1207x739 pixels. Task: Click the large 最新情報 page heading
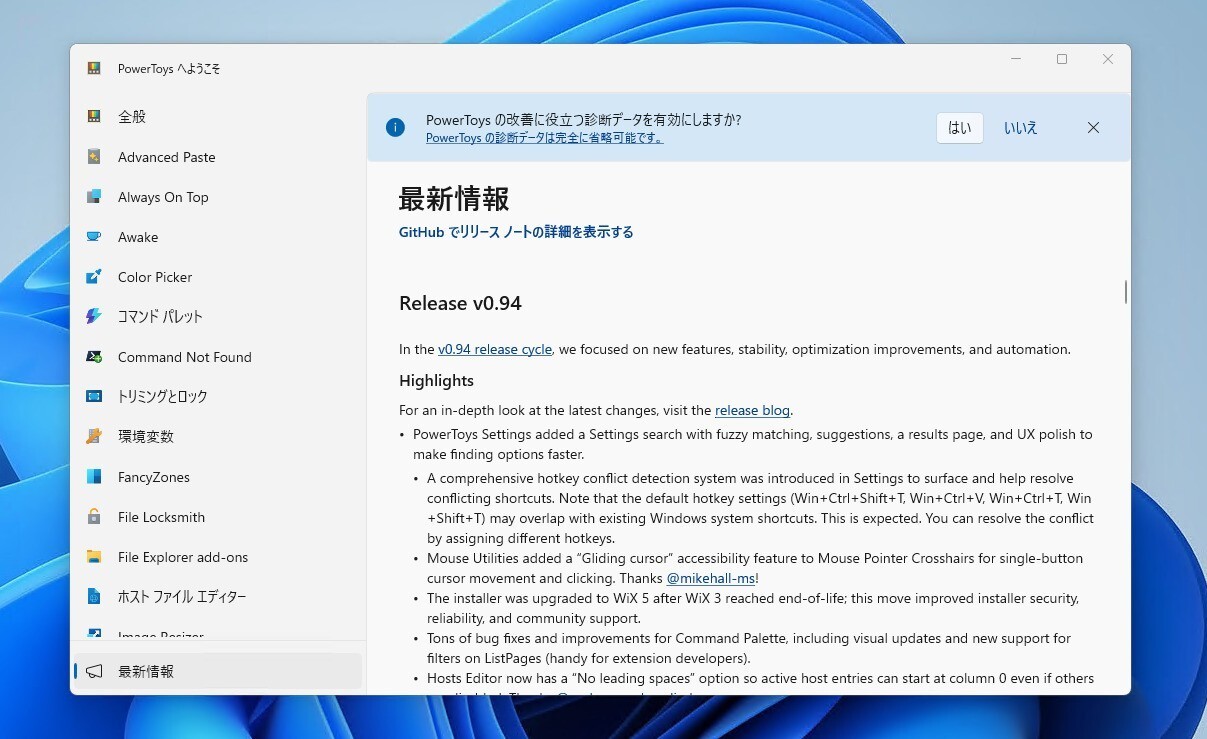pos(454,199)
